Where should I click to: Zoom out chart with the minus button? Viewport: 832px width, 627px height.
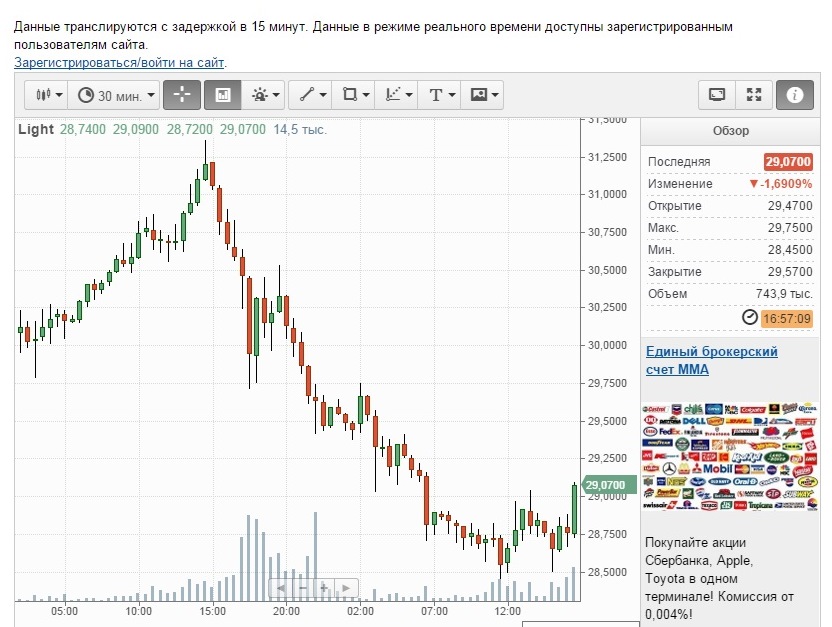(x=303, y=587)
